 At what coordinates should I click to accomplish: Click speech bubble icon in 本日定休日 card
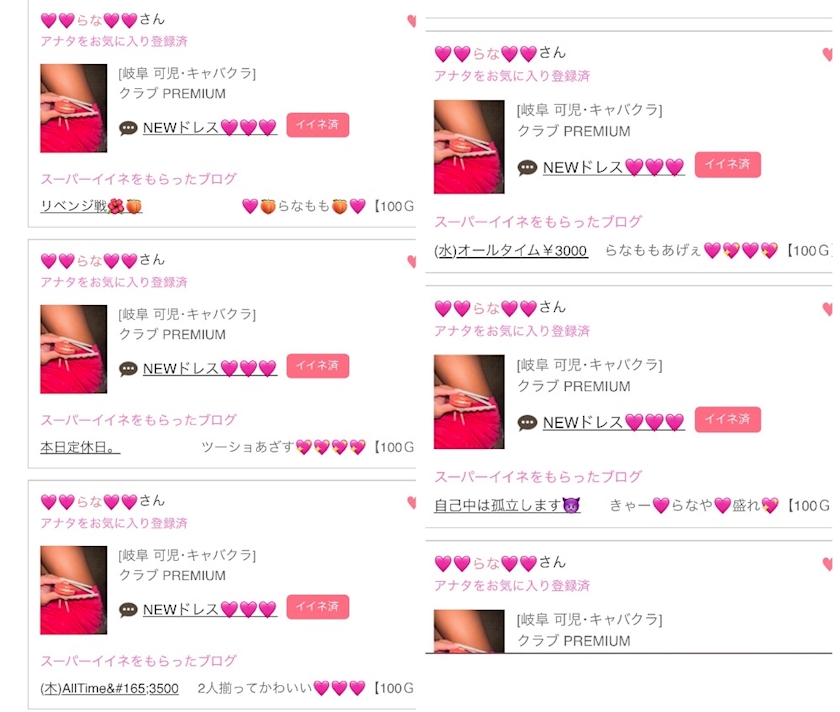click(128, 370)
